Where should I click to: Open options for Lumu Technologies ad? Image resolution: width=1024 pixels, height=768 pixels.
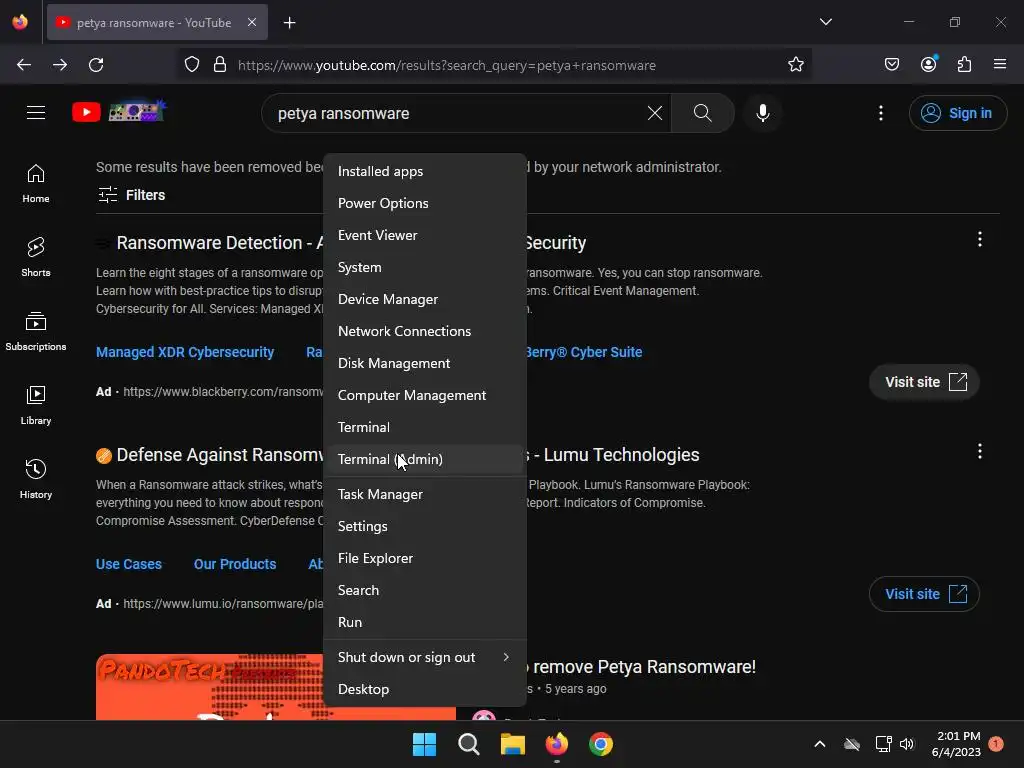pos(979,451)
